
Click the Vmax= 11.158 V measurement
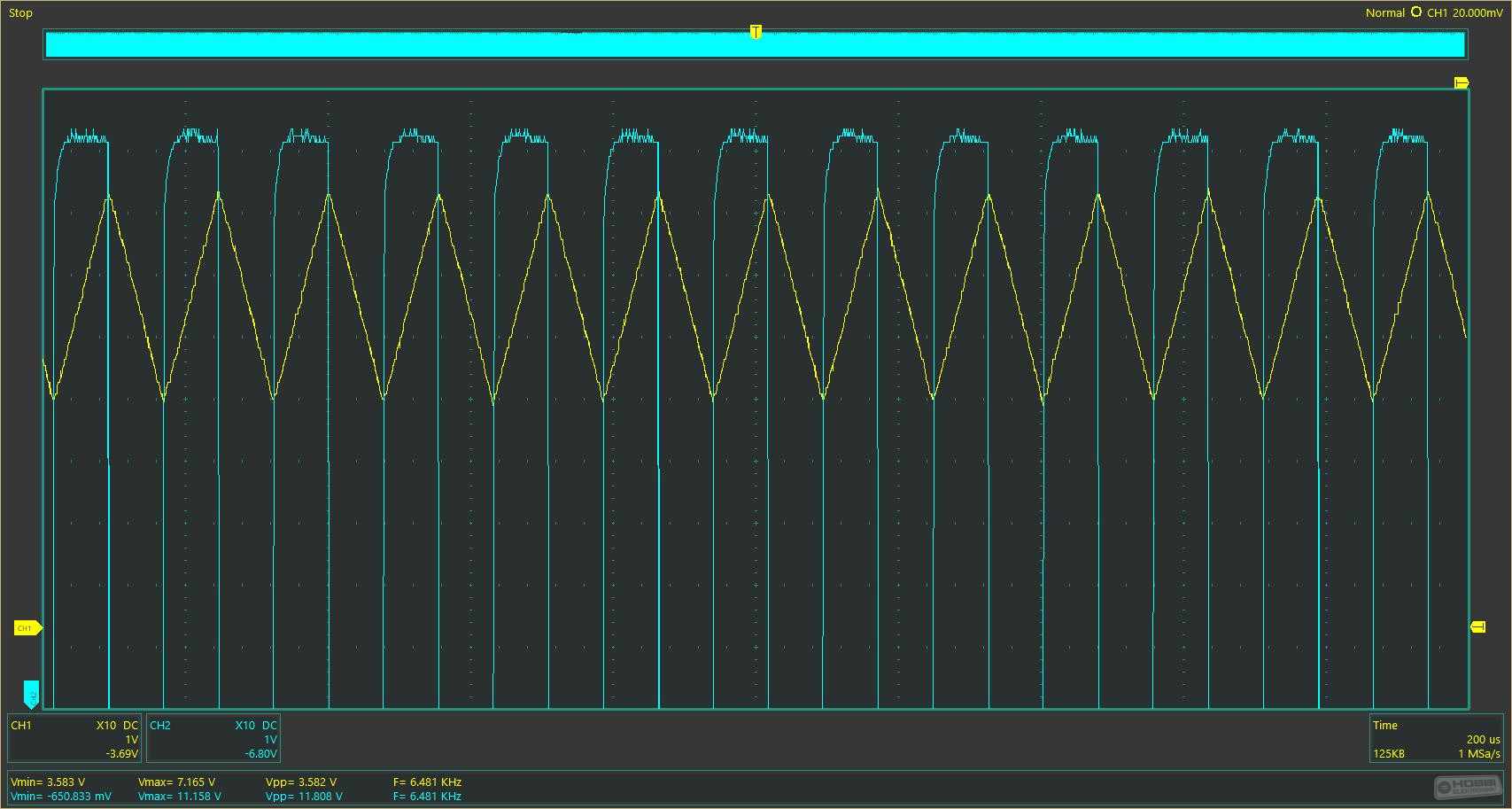click(180, 797)
